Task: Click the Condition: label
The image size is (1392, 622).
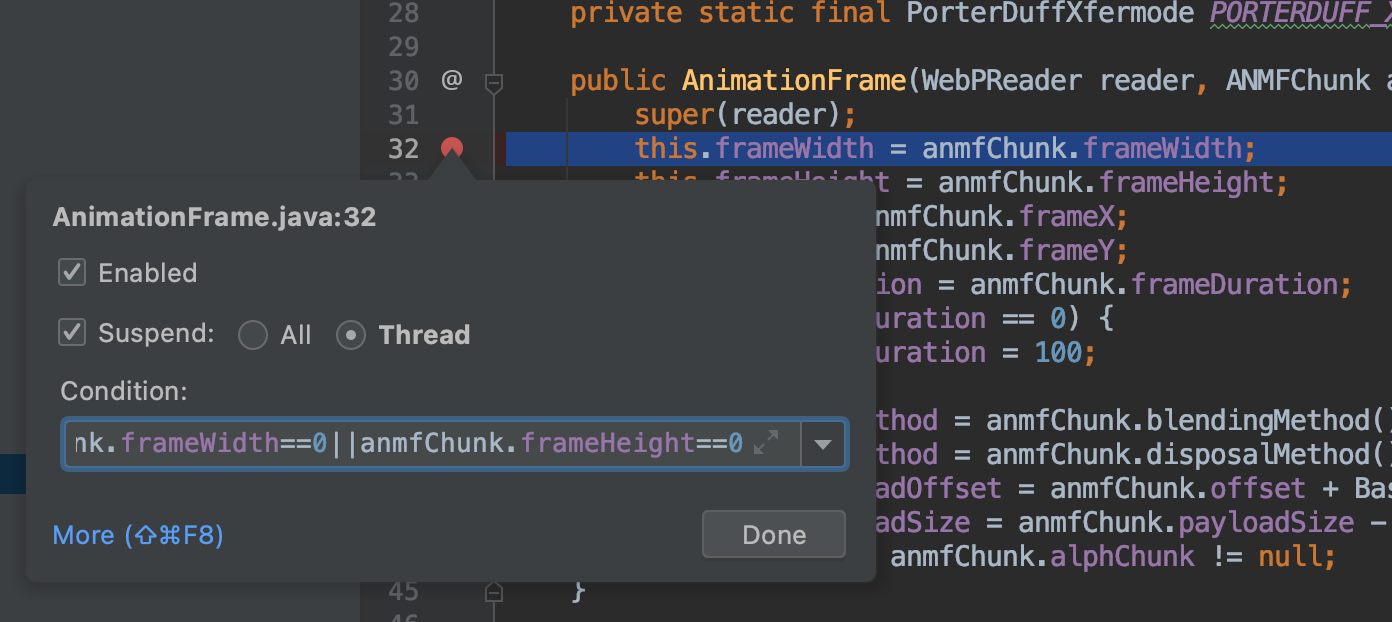Action: pos(124,391)
